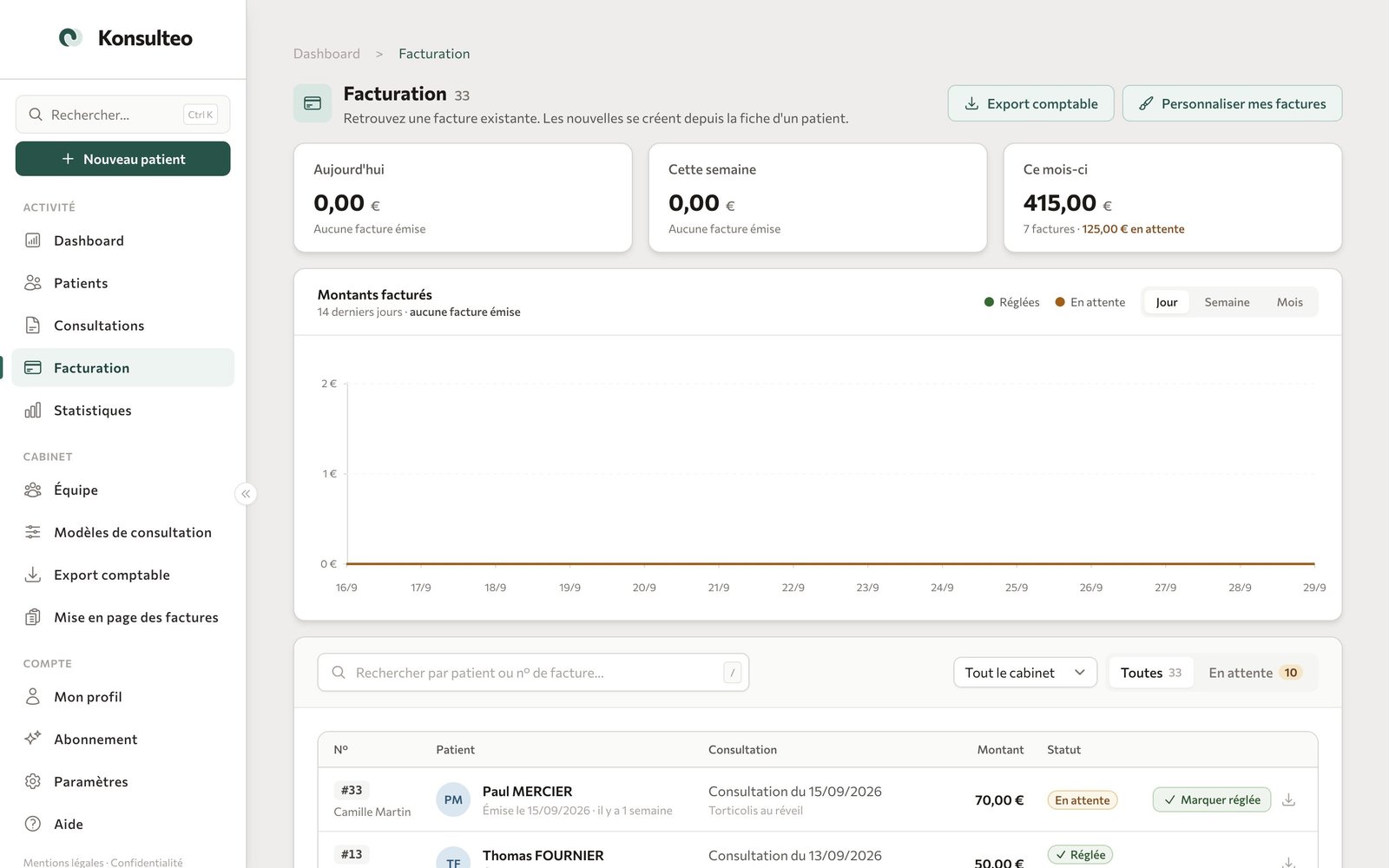Click Consultation du 15/09/2026 cell

[x=794, y=792]
